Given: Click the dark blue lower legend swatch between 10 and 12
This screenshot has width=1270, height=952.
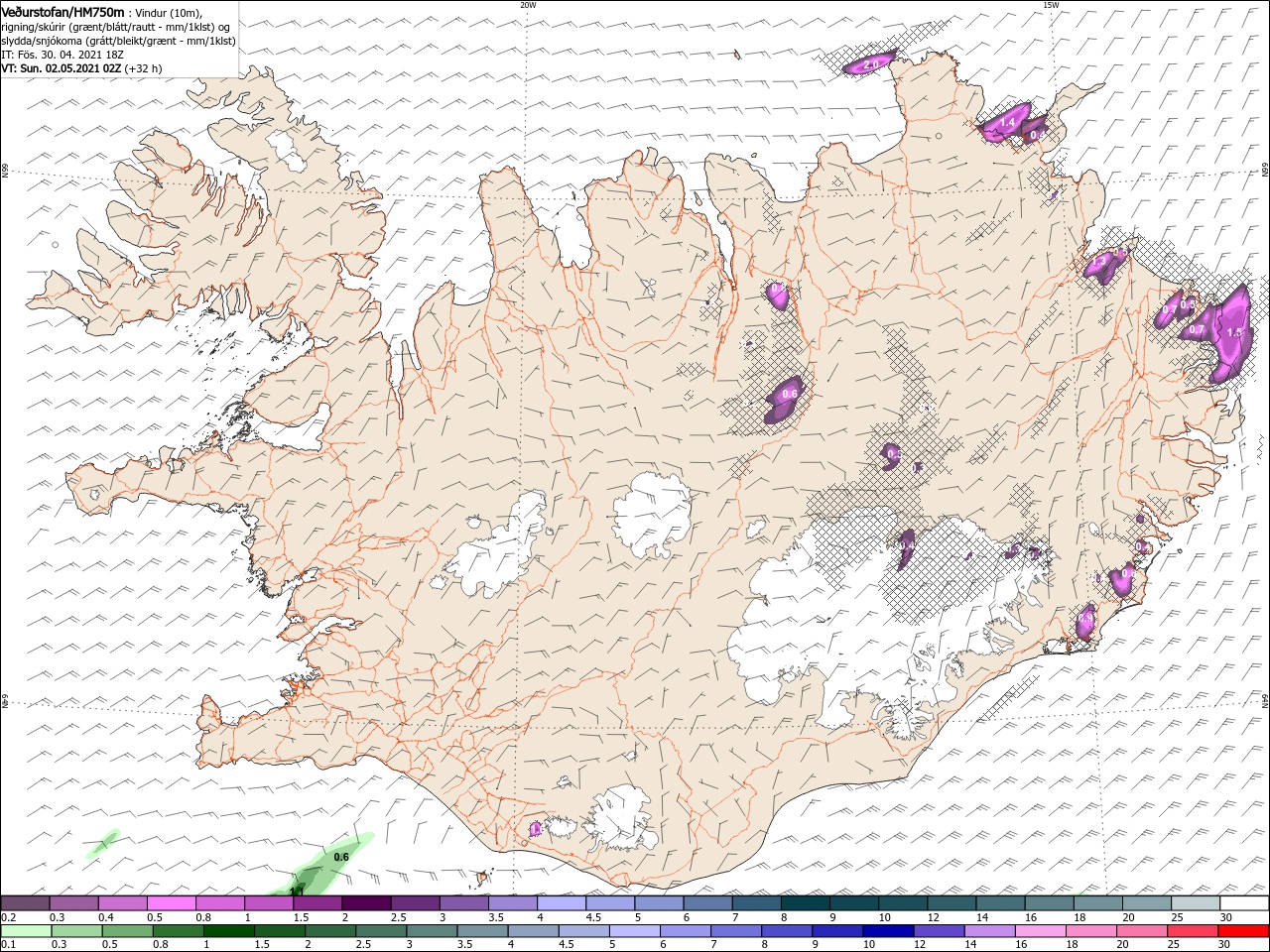Looking at the screenshot, I should pos(889,931).
